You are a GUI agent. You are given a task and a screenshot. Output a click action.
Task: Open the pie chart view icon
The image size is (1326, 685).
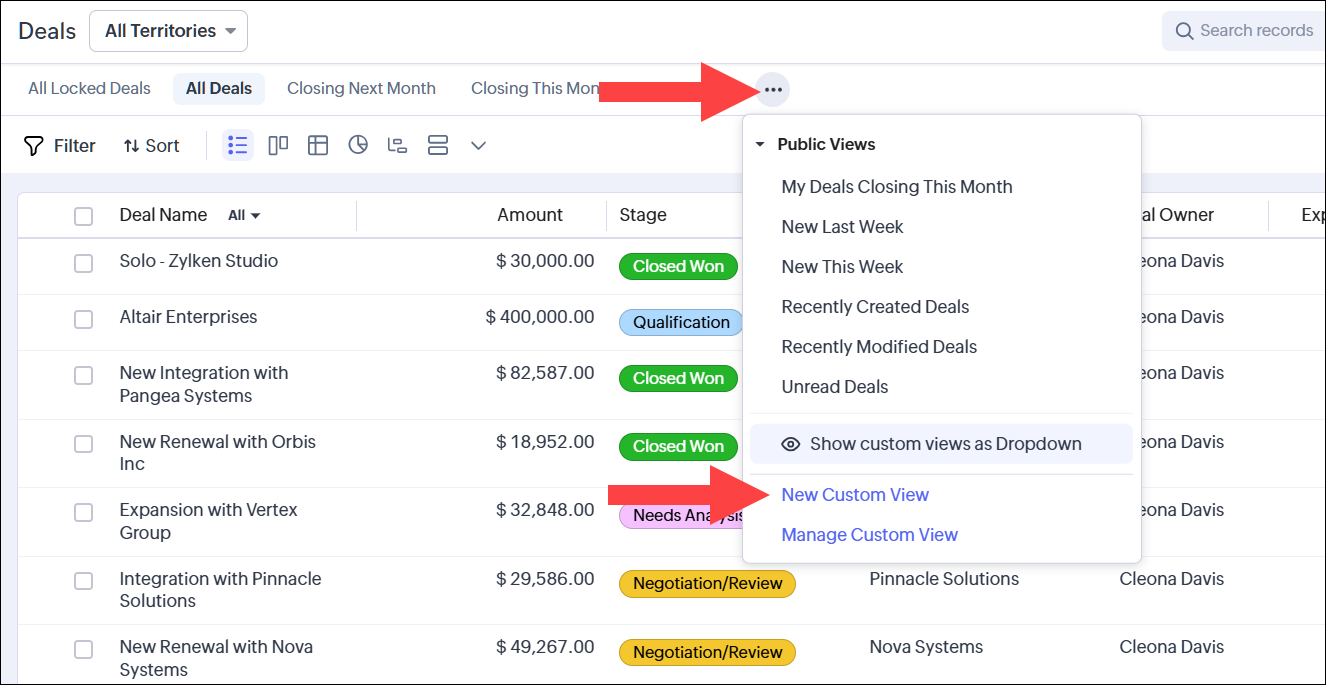click(358, 145)
